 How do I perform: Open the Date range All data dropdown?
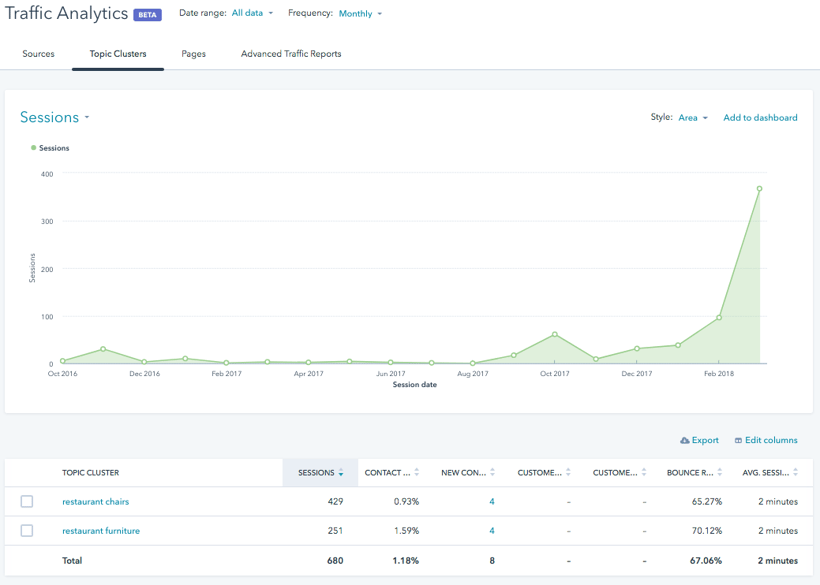[x=252, y=13]
